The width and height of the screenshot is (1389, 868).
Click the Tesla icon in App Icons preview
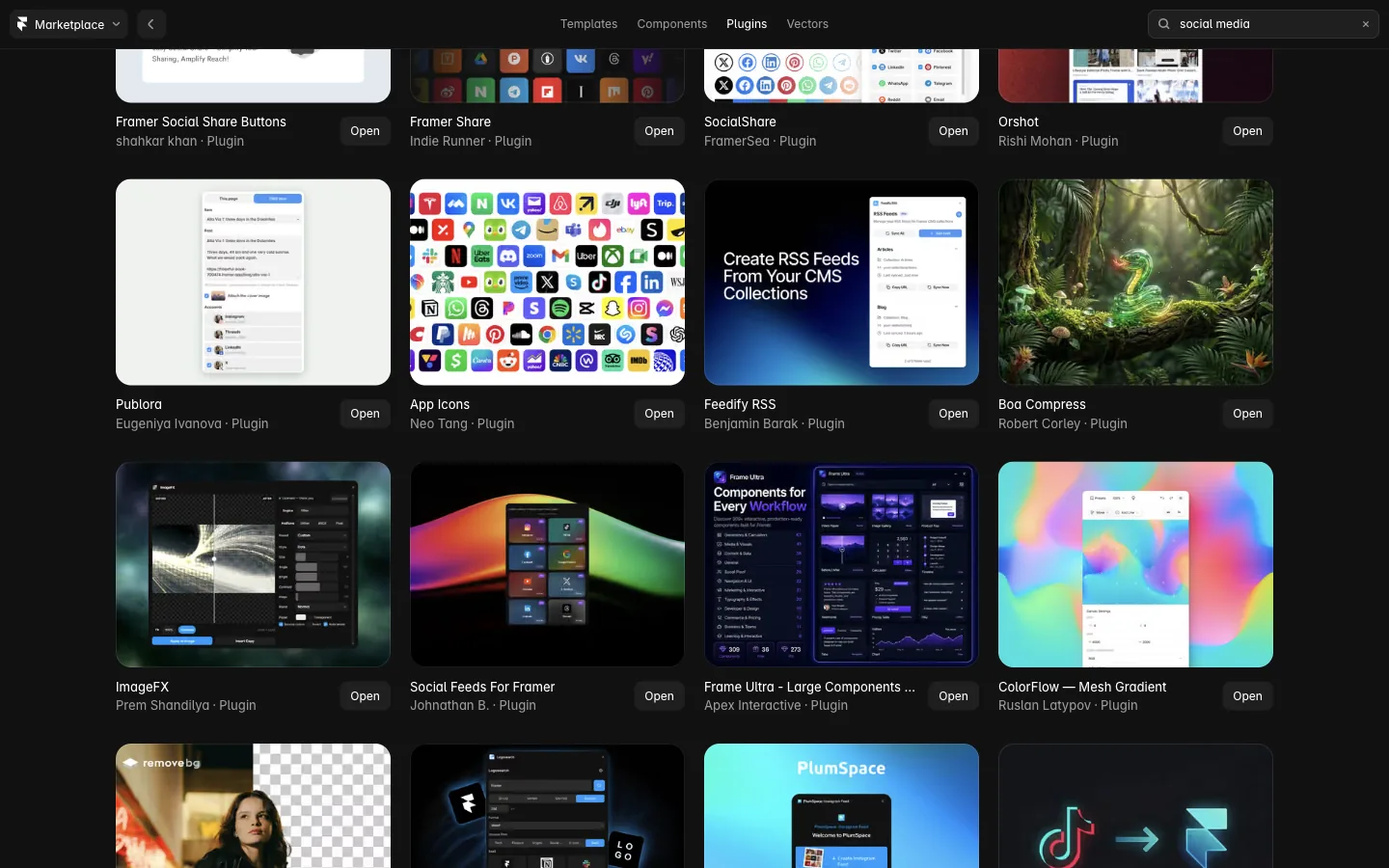point(429,203)
